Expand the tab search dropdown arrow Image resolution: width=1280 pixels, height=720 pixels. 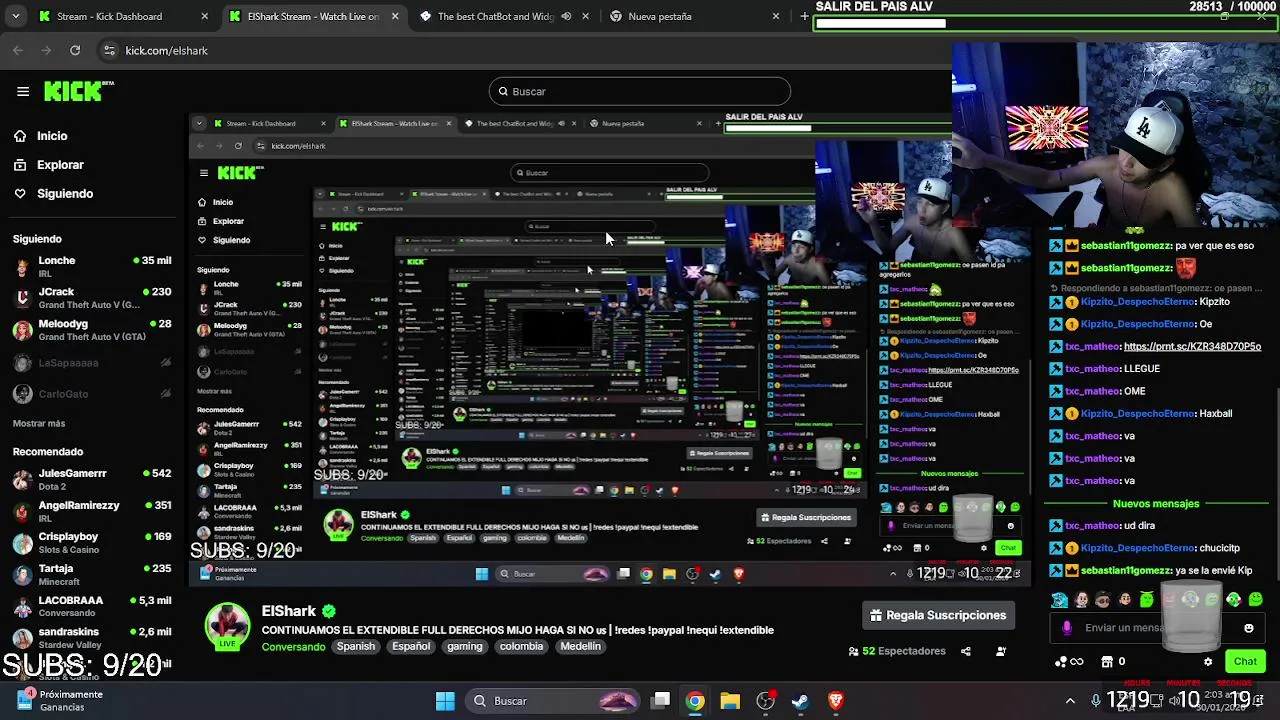[14, 16]
